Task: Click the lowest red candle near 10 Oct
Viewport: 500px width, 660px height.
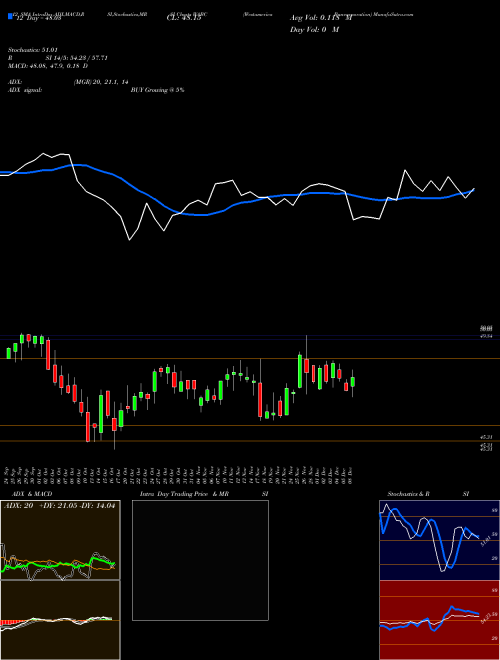Action: click(x=88, y=426)
